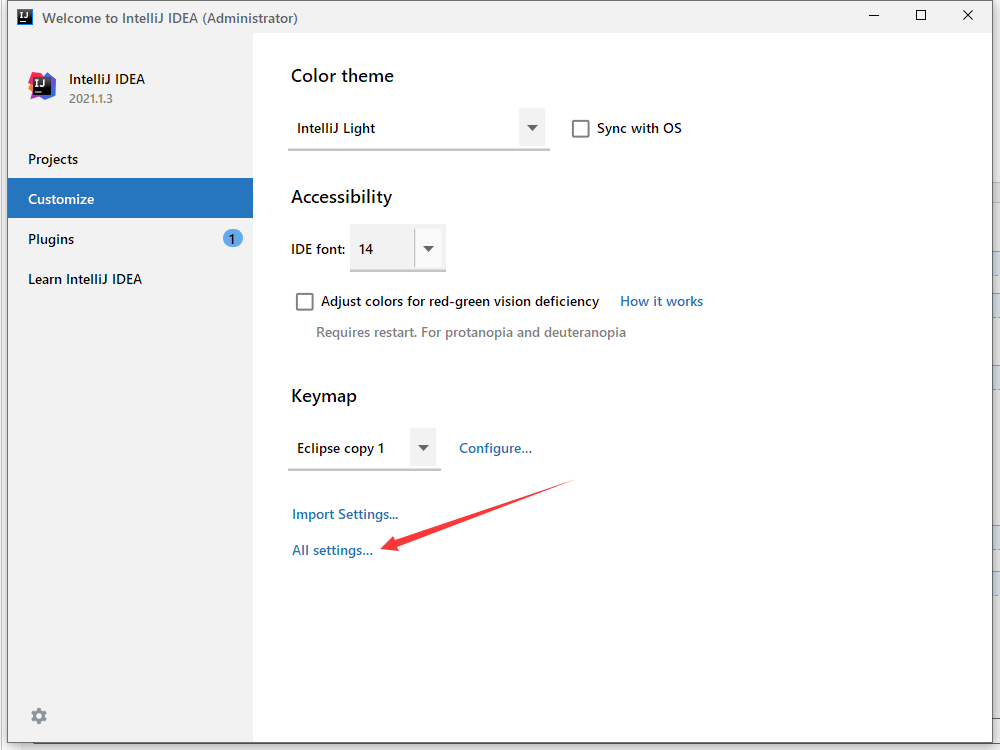Open the Import Settings... link
The height and width of the screenshot is (750, 1000).
tap(345, 514)
